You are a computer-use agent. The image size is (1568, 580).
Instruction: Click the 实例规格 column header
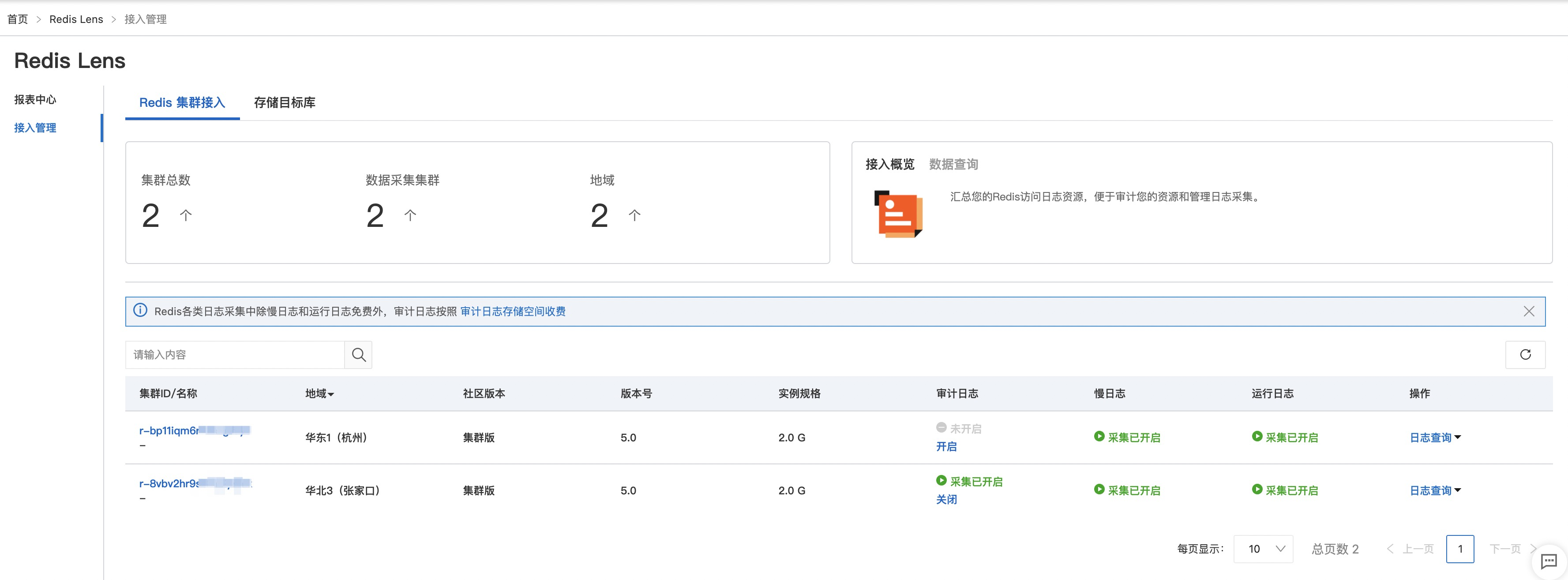799,394
